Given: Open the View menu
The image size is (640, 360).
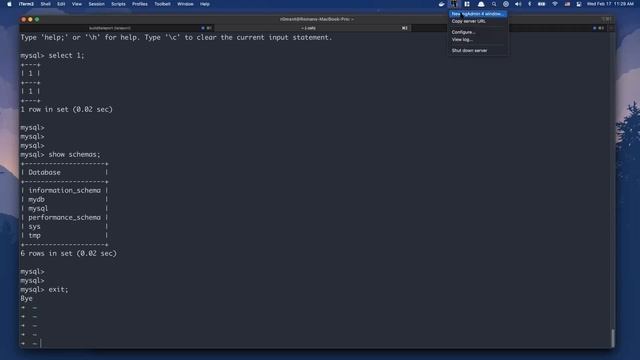Looking at the screenshot, I should 77,4.
